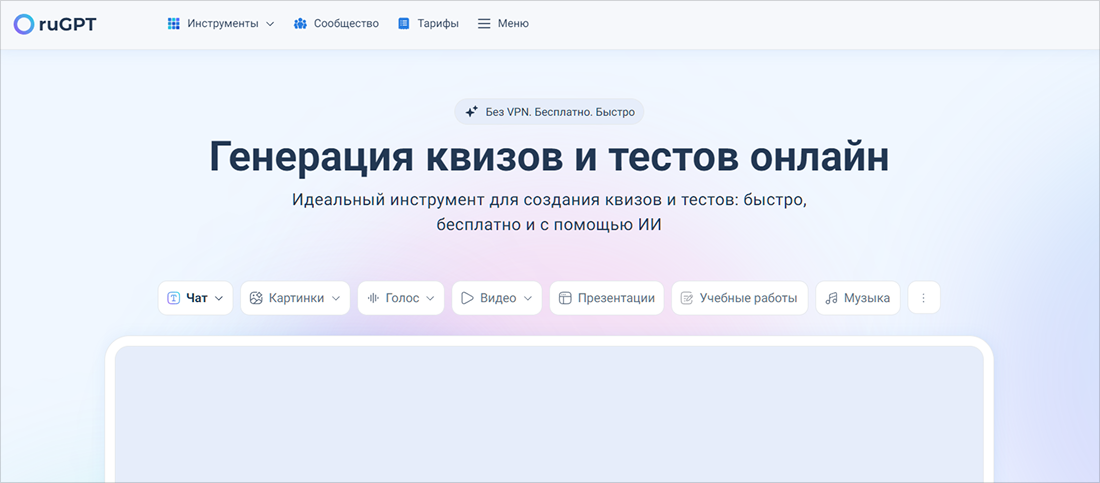The height and width of the screenshot is (483, 1100).
Task: Expand the Инструменты dropdown chevron
Action: point(270,24)
